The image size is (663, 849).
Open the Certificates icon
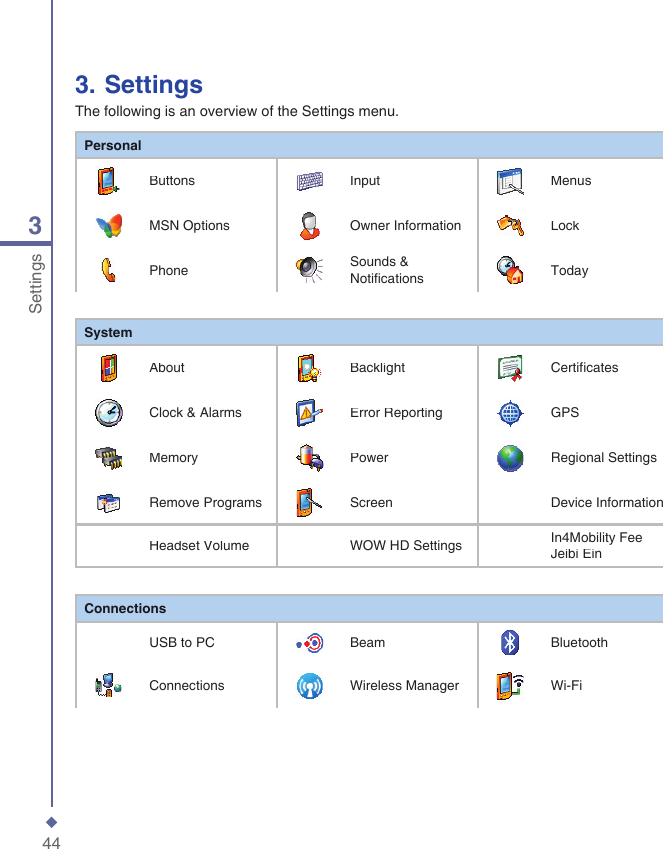510,368
